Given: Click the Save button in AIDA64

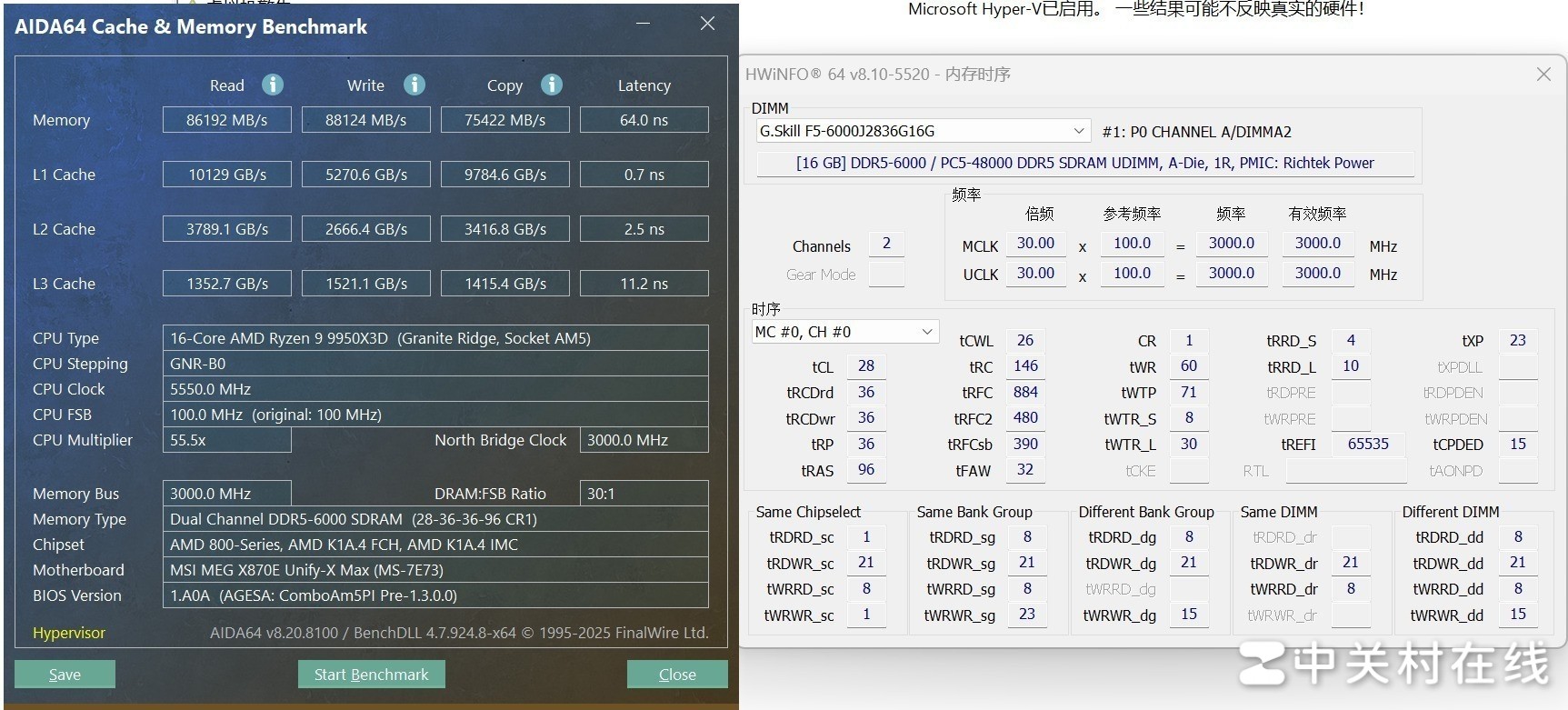Looking at the screenshot, I should [x=65, y=675].
